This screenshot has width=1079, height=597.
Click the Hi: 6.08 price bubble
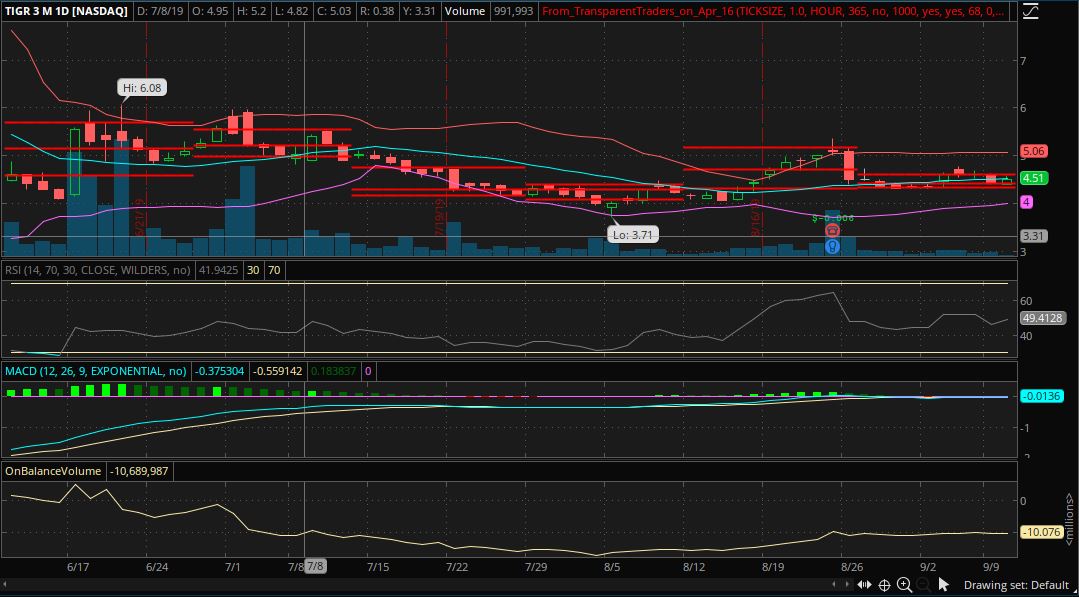(x=142, y=87)
